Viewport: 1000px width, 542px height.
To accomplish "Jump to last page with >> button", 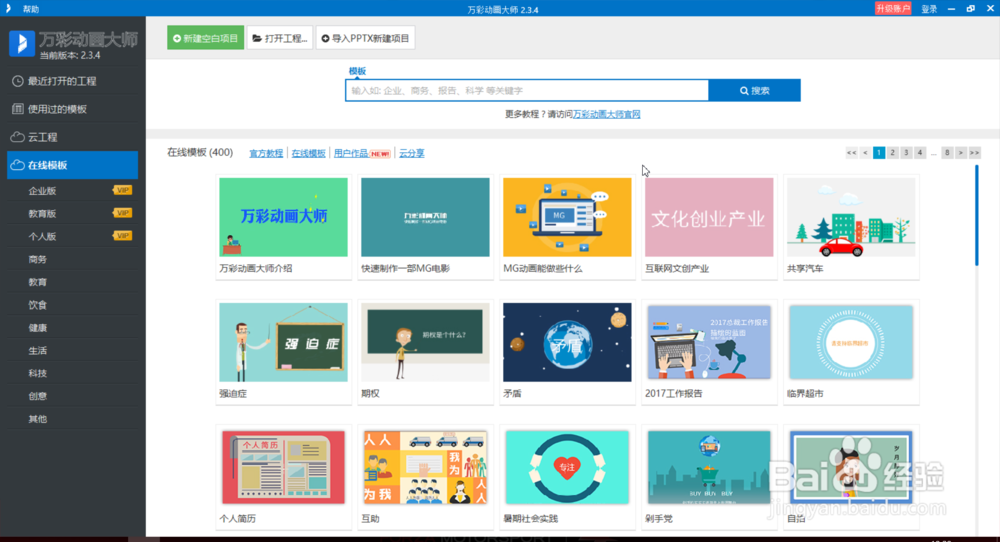I will pyautogui.click(x=974, y=152).
